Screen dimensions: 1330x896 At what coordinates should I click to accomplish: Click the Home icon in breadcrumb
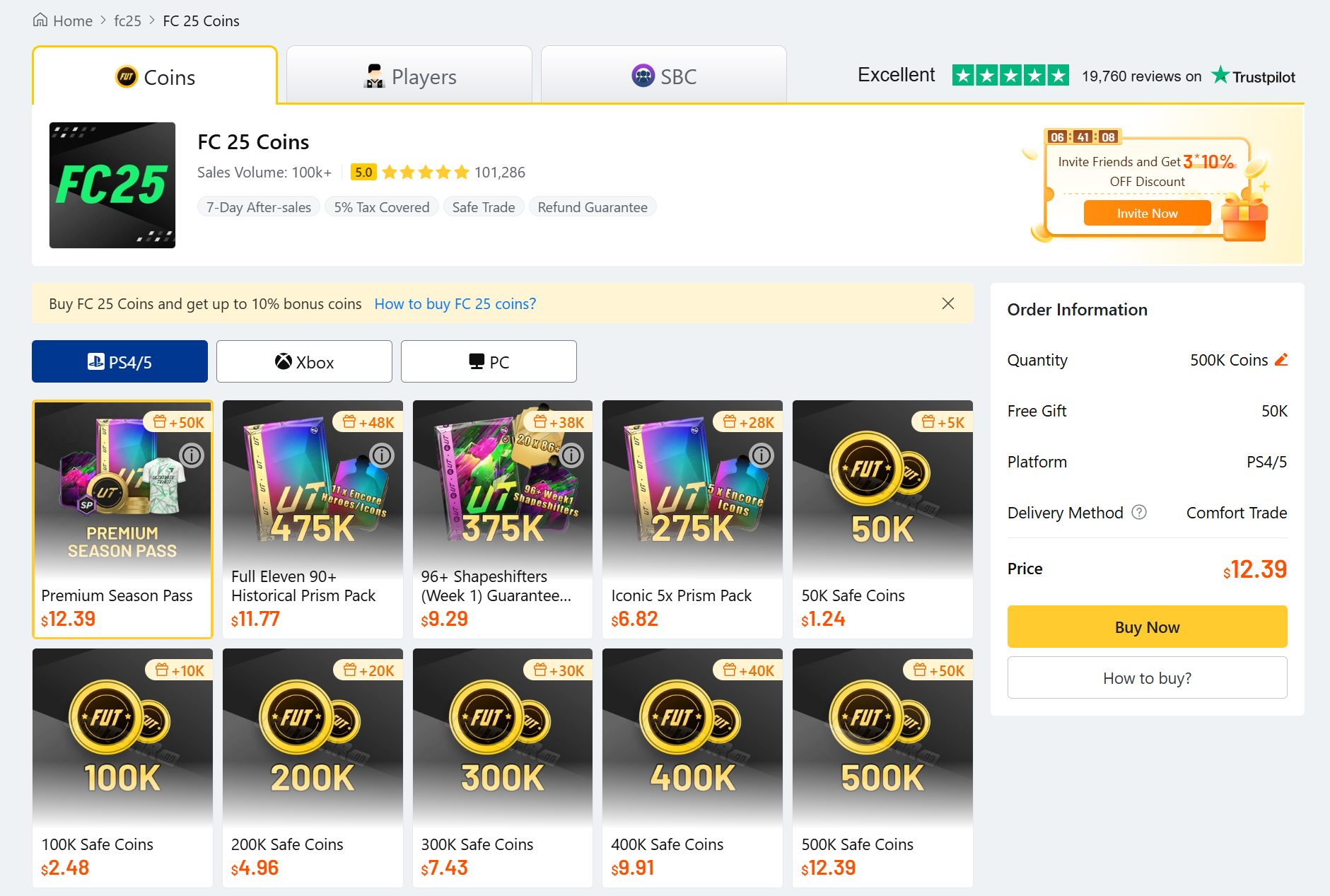(x=40, y=20)
